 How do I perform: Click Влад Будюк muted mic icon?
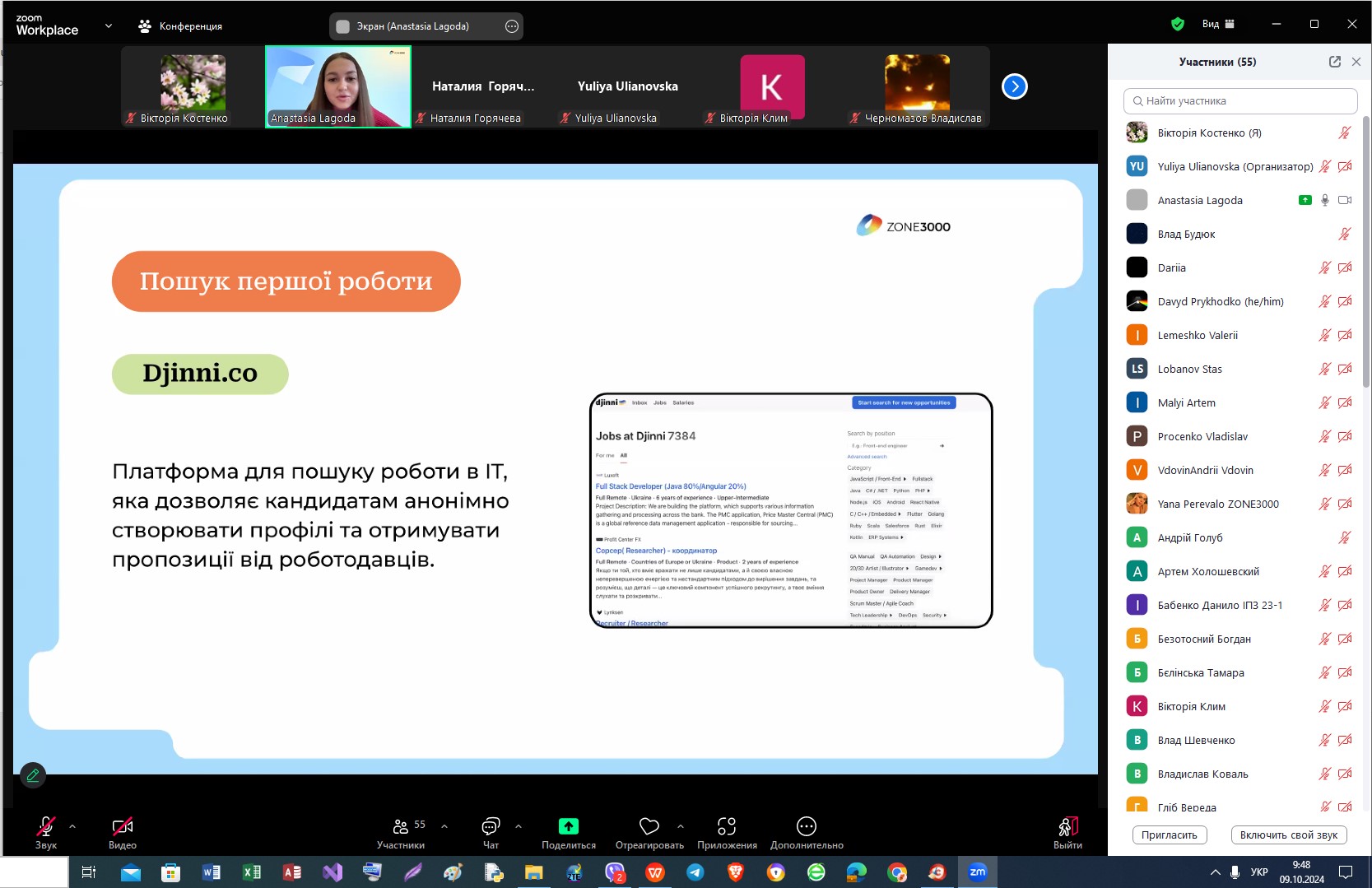(x=1345, y=234)
